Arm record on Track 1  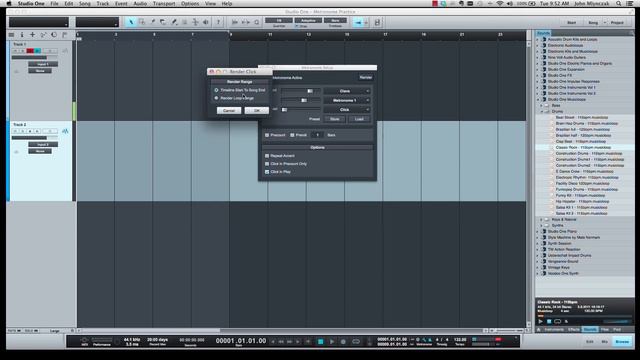coord(30,51)
